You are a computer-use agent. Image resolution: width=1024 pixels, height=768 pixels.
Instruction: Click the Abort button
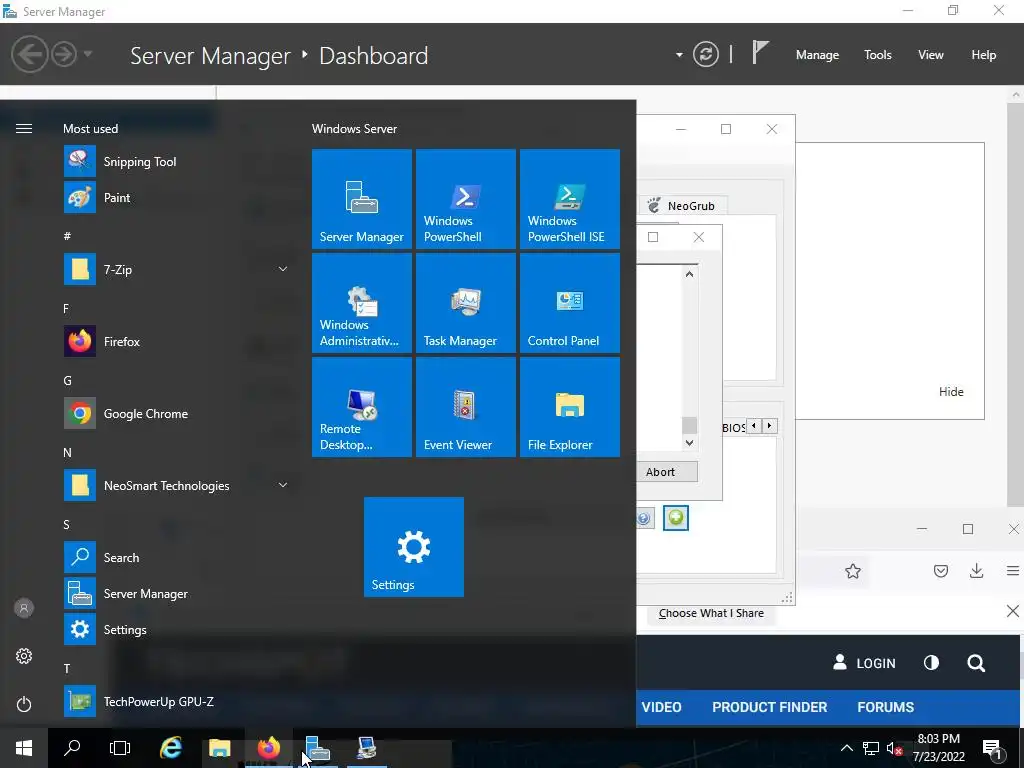667,472
